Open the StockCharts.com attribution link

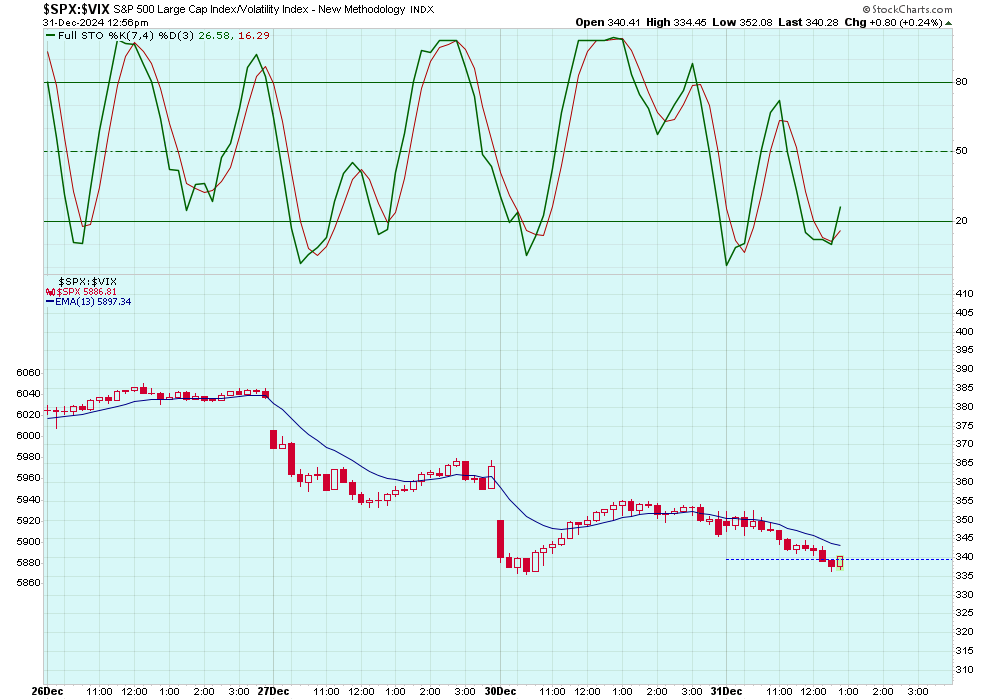912,9
